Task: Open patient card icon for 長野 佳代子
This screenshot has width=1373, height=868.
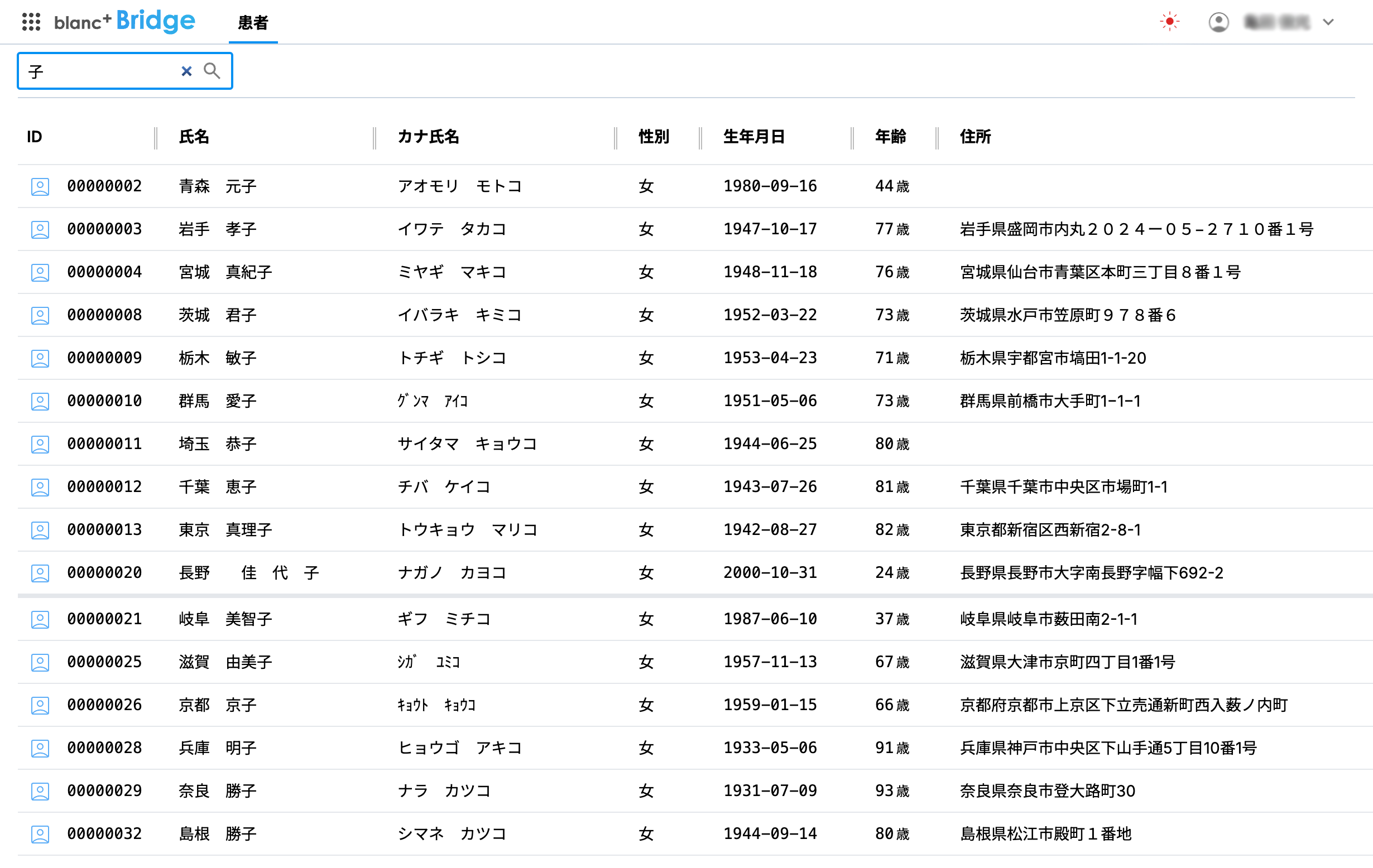Action: 40,573
